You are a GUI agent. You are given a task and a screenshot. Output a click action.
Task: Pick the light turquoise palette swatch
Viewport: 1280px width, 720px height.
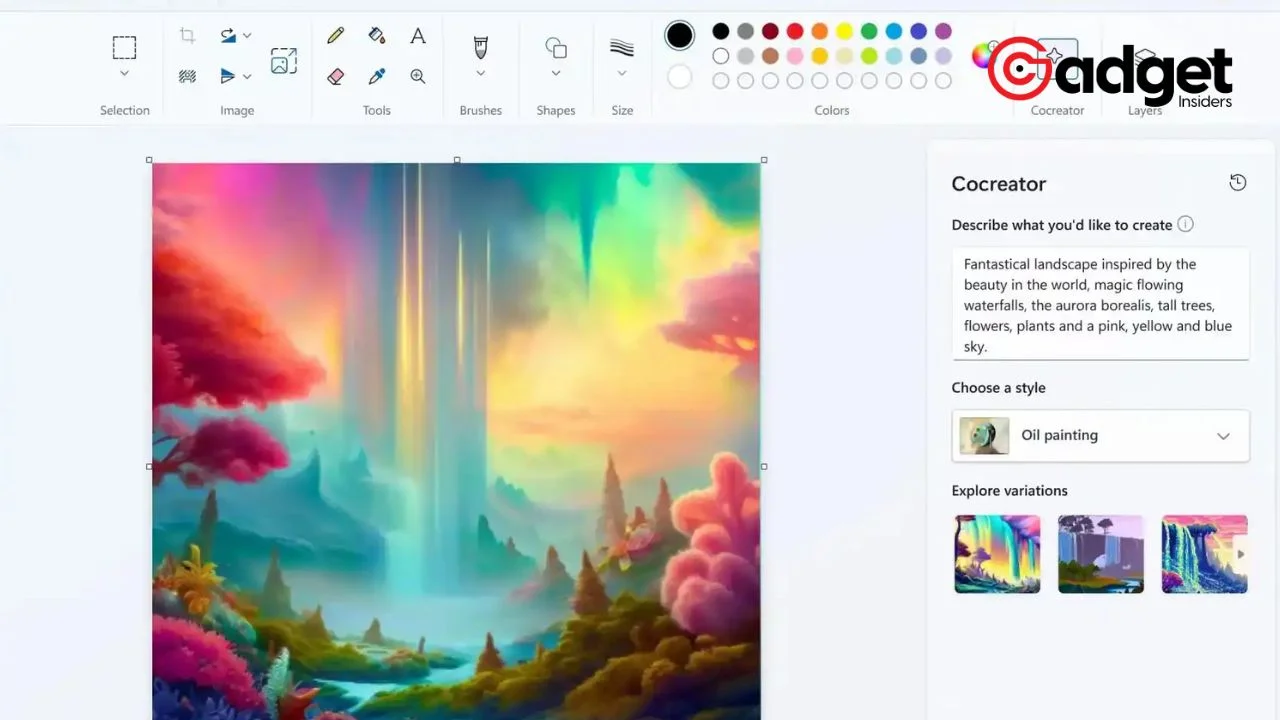pyautogui.click(x=893, y=56)
